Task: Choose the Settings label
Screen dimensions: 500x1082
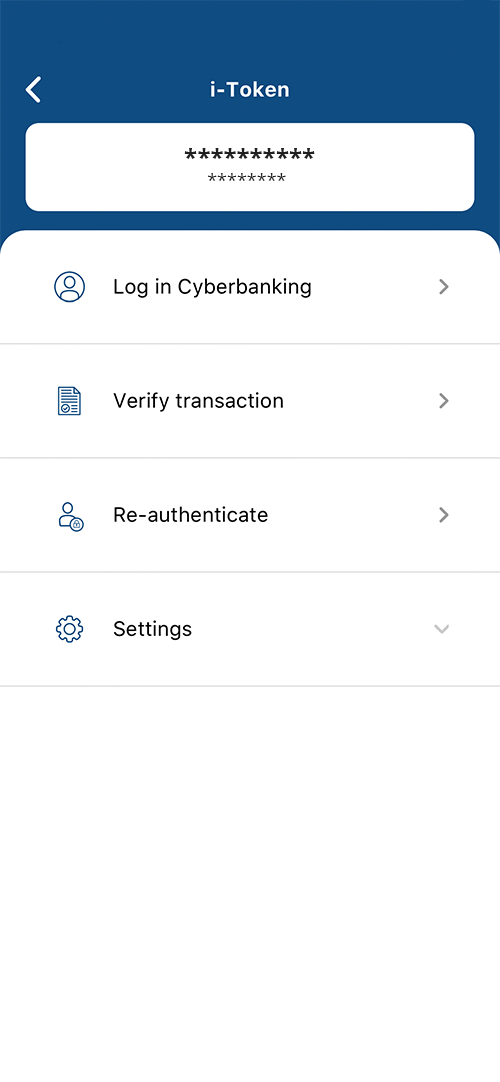Action: click(x=152, y=629)
